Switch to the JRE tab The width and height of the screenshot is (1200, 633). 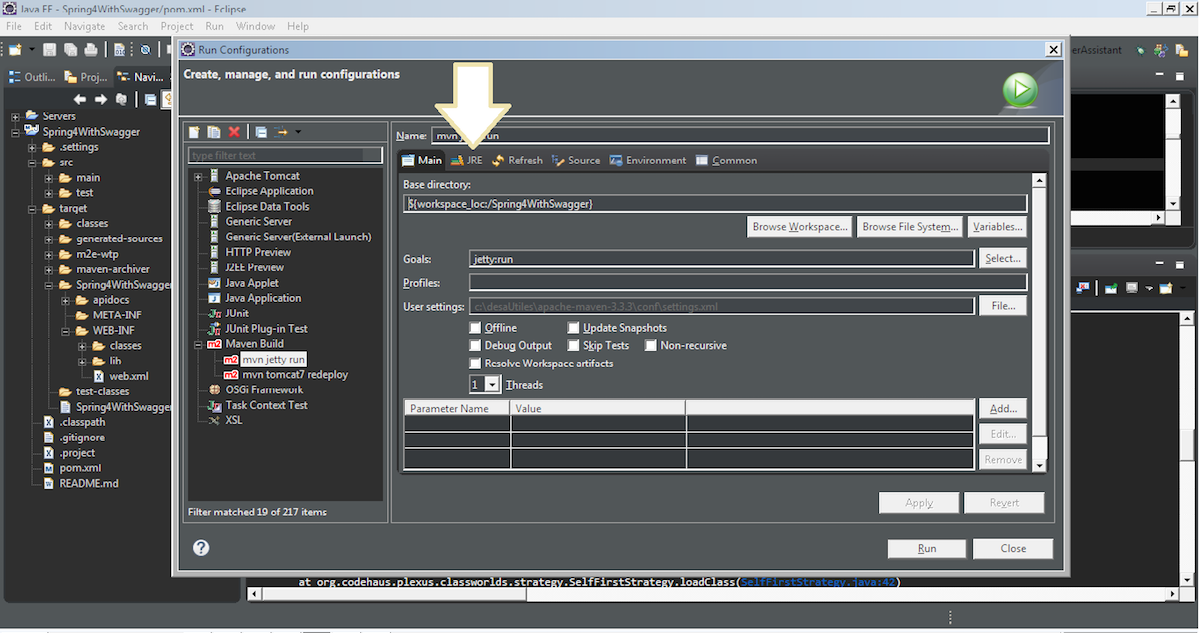(x=467, y=160)
